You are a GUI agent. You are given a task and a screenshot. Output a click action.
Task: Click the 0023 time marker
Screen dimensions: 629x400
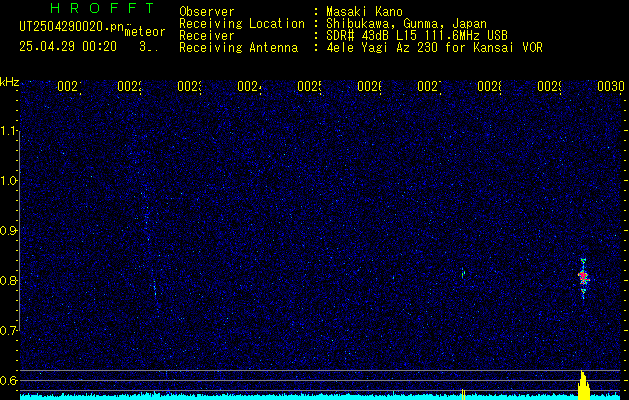click(x=189, y=86)
